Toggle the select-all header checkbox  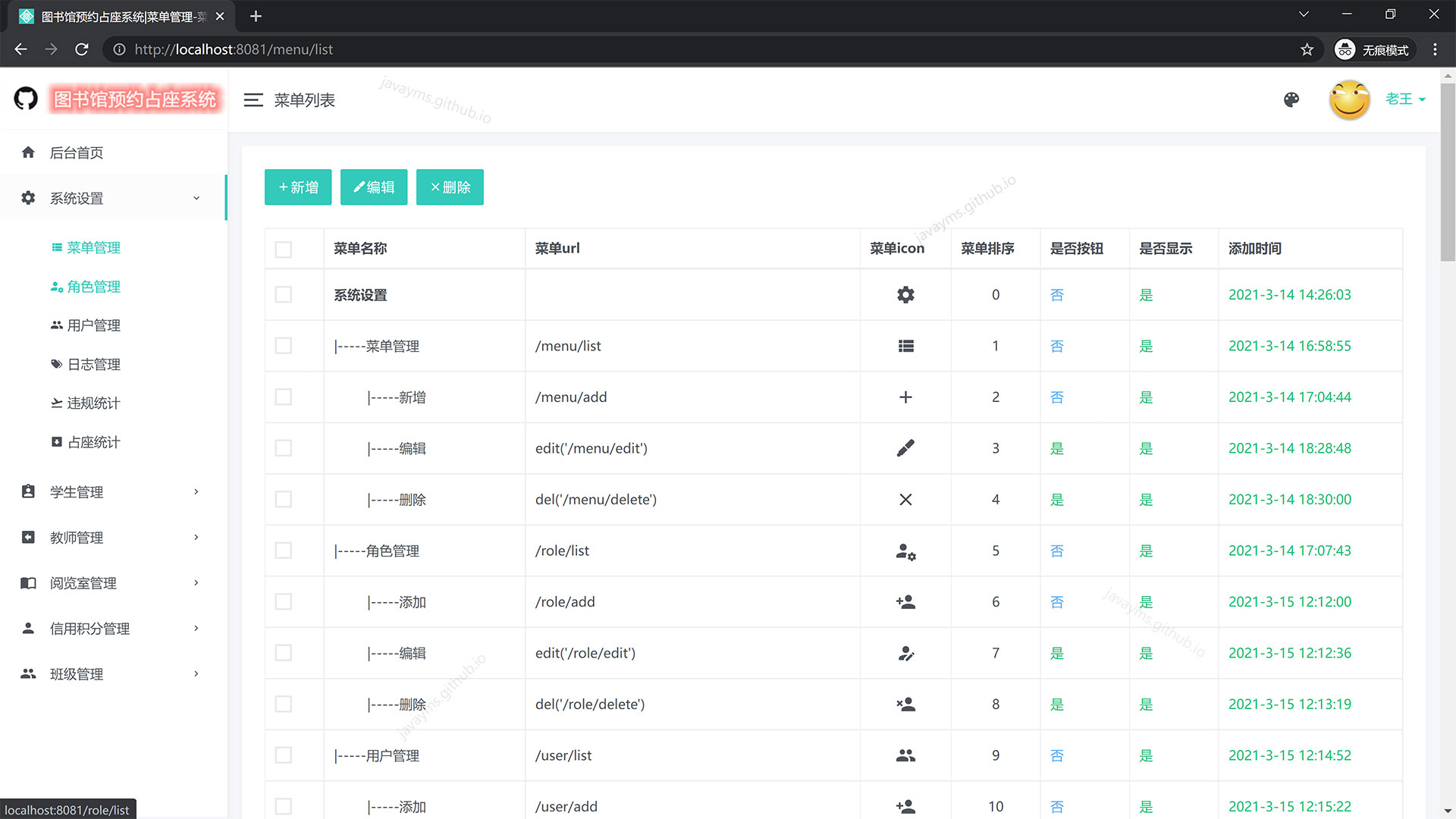tap(284, 249)
